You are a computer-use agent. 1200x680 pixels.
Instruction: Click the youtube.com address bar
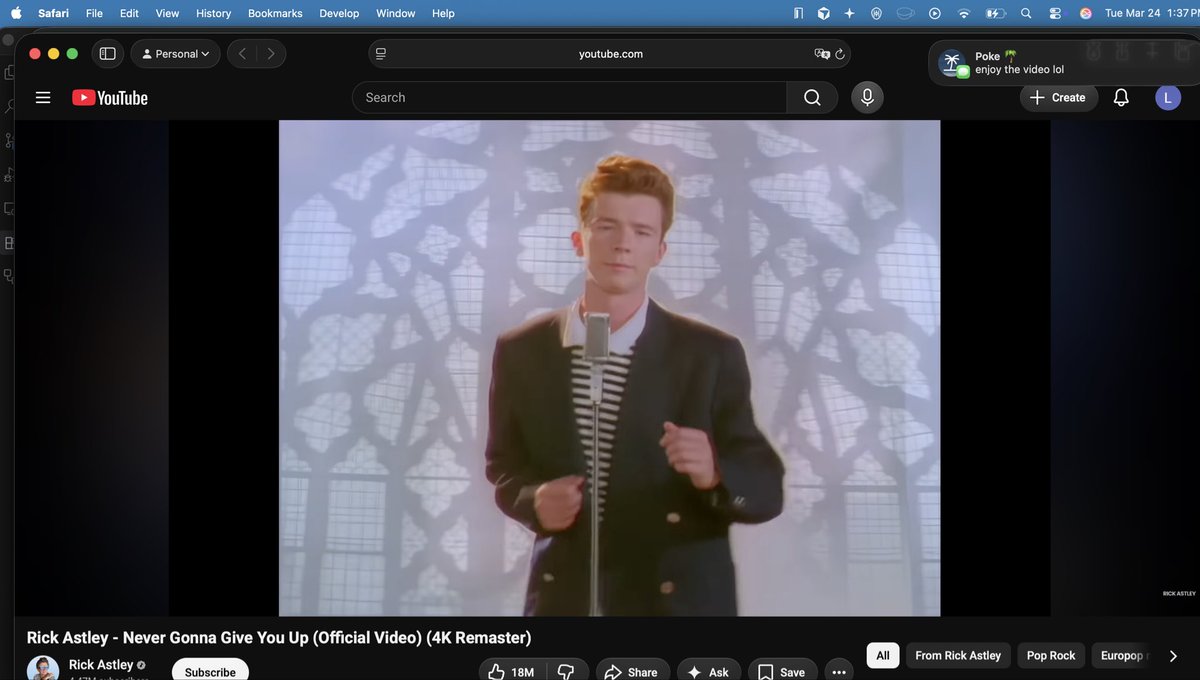coord(610,54)
